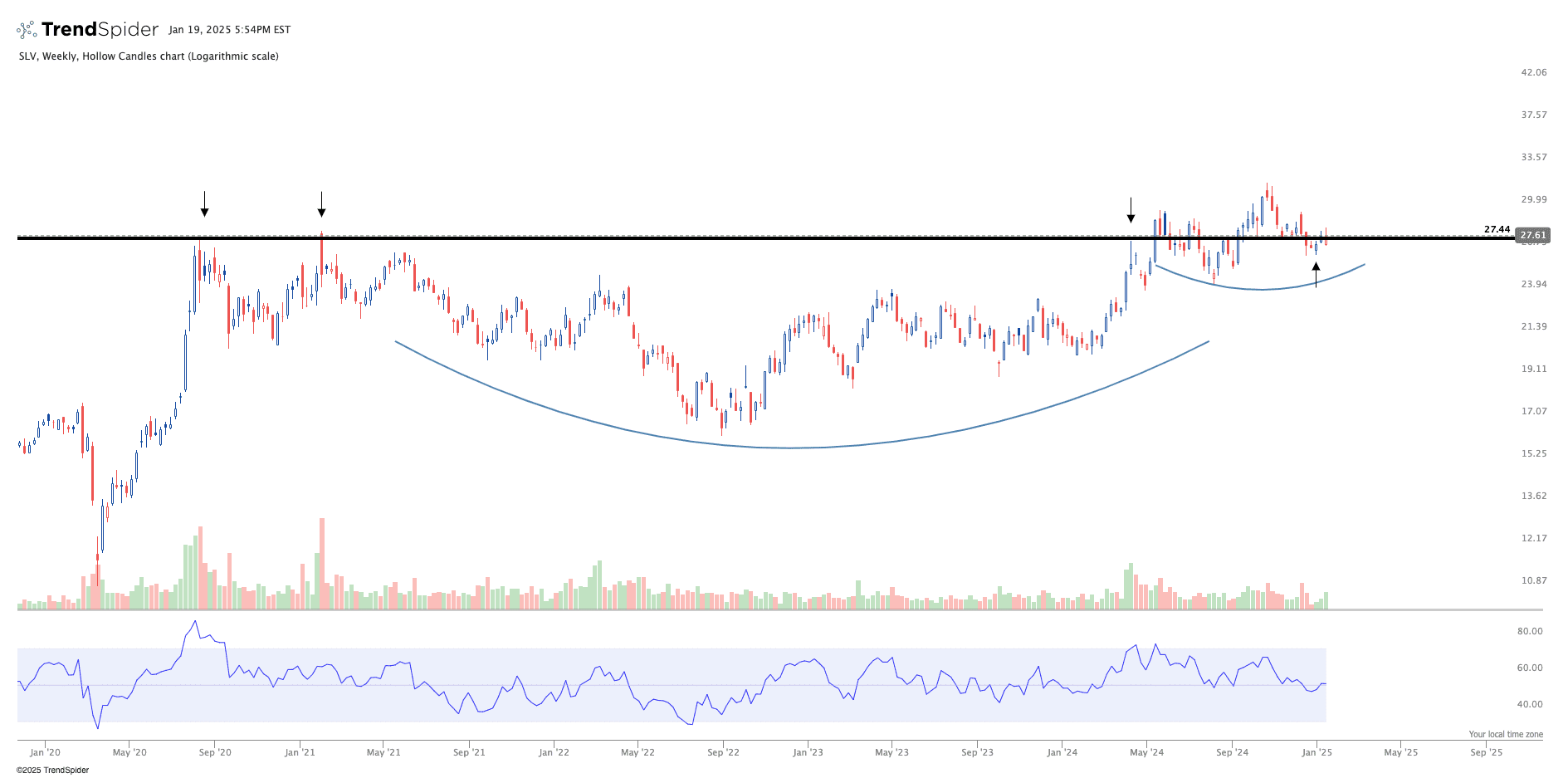Screen dimensions: 1568x778
Task: Click the ©2025 TrendSpider copyright text
Action: pos(52,770)
